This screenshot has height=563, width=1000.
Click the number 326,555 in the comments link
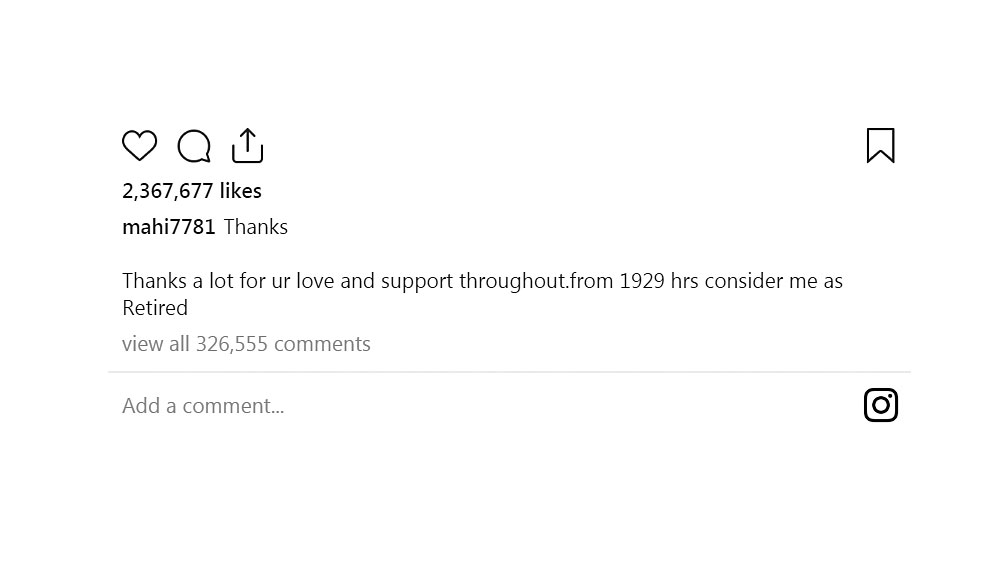[x=231, y=344]
